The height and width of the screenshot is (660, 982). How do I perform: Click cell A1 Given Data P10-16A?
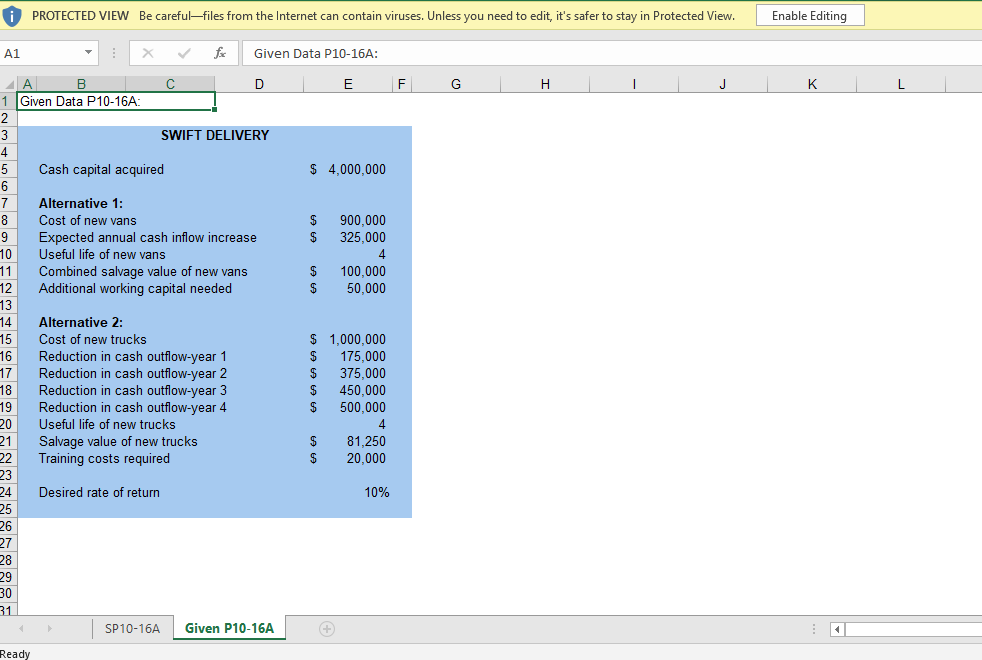coord(116,101)
